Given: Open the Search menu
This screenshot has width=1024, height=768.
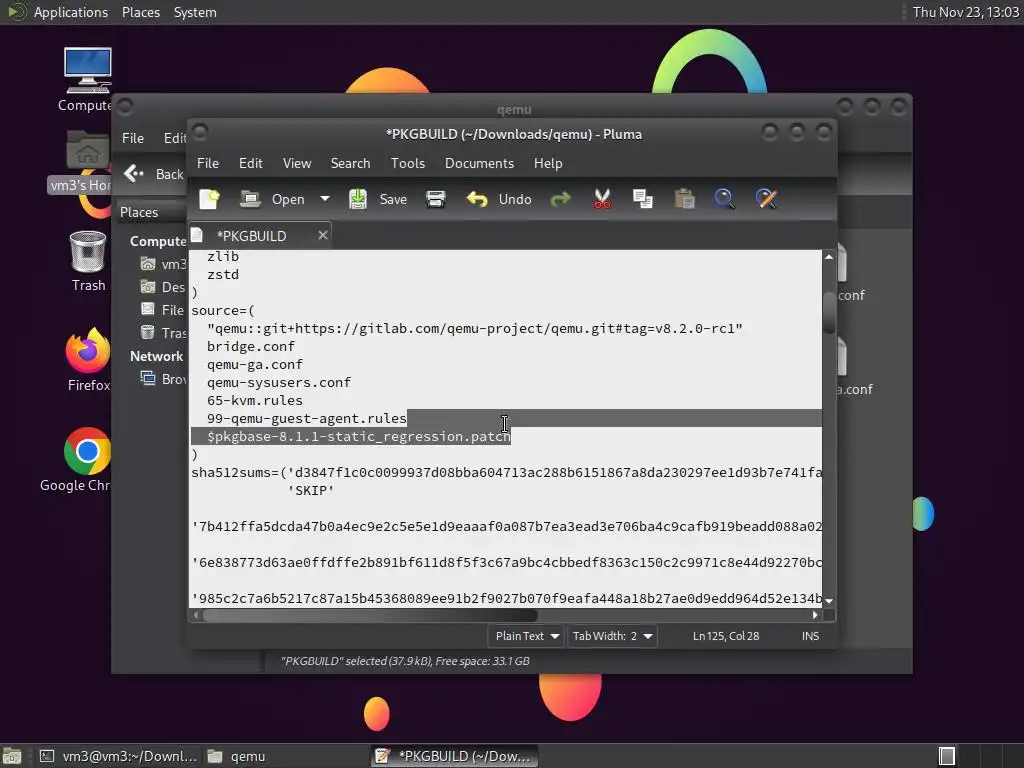Looking at the screenshot, I should pos(350,163).
